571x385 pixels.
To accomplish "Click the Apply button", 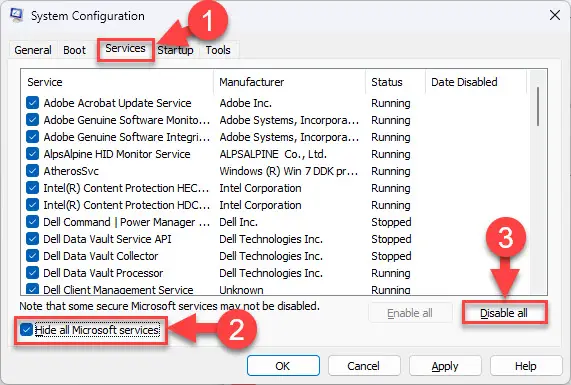I will (x=445, y=366).
